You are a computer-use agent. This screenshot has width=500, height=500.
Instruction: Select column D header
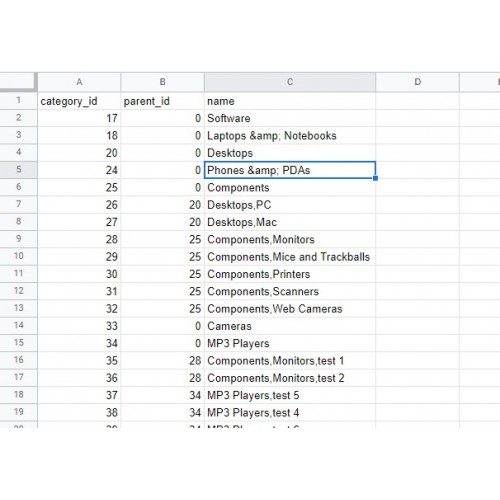(417, 82)
